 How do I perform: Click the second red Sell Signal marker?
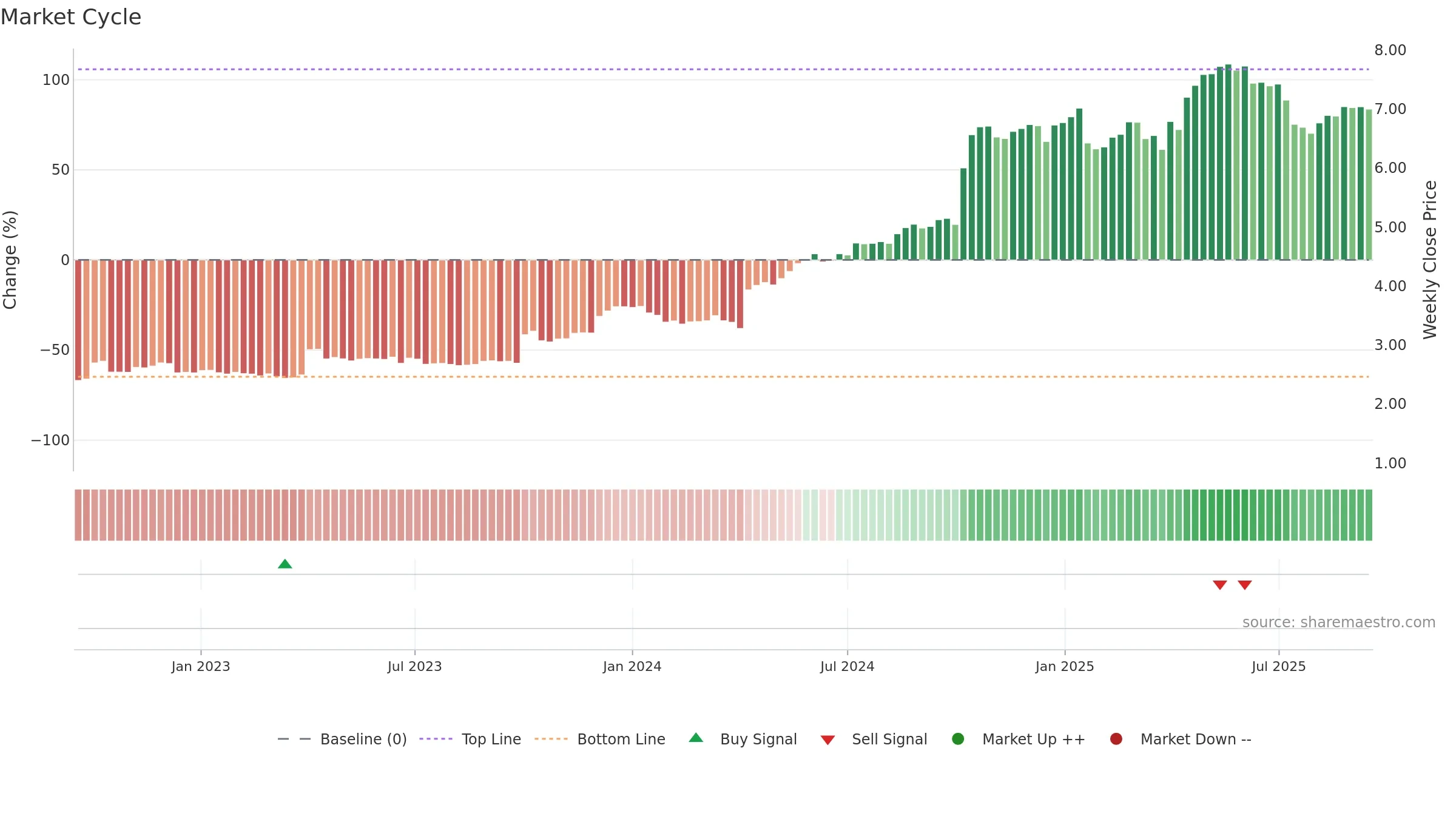click(1245, 585)
